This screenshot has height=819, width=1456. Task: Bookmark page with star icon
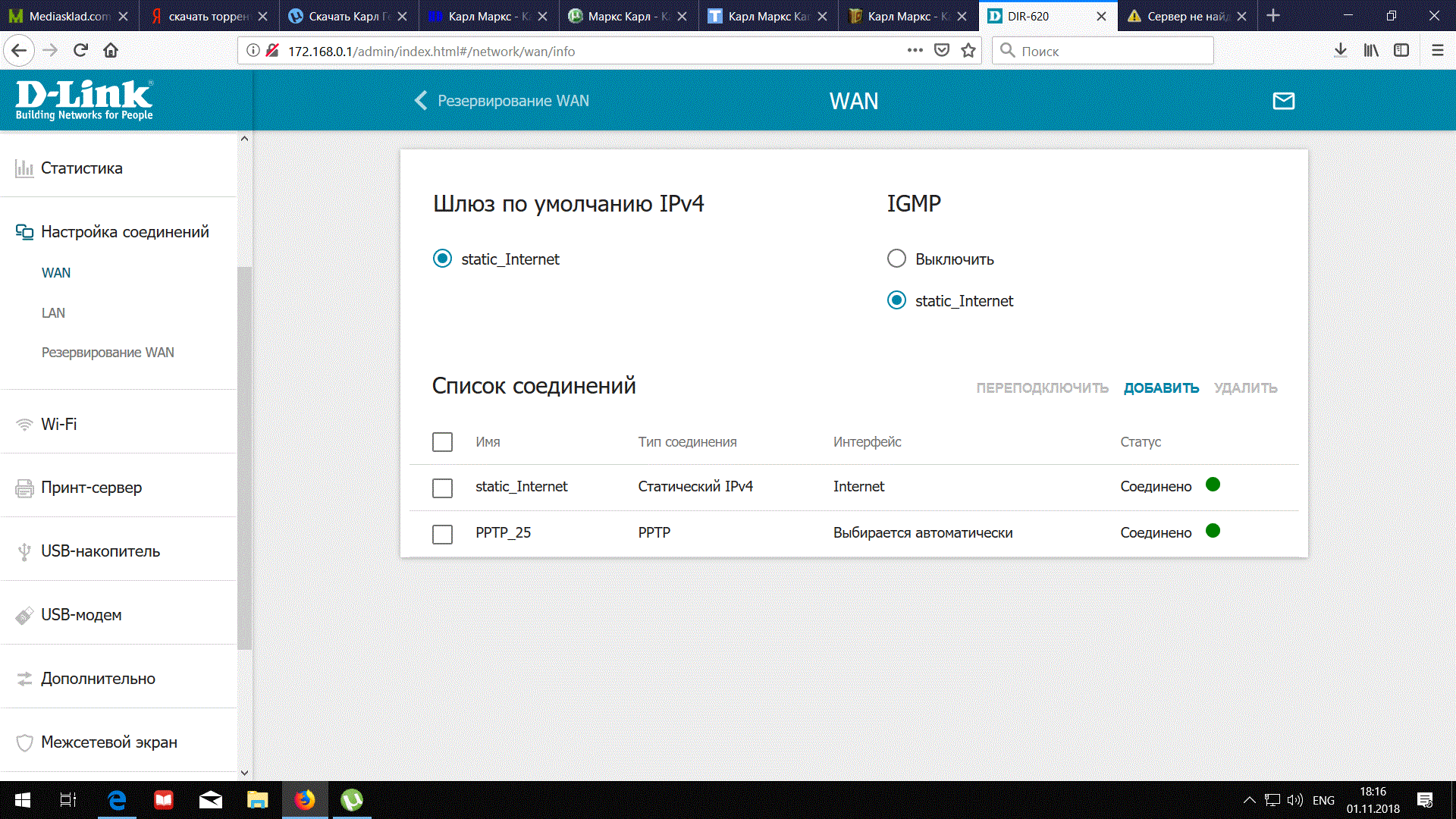(968, 51)
